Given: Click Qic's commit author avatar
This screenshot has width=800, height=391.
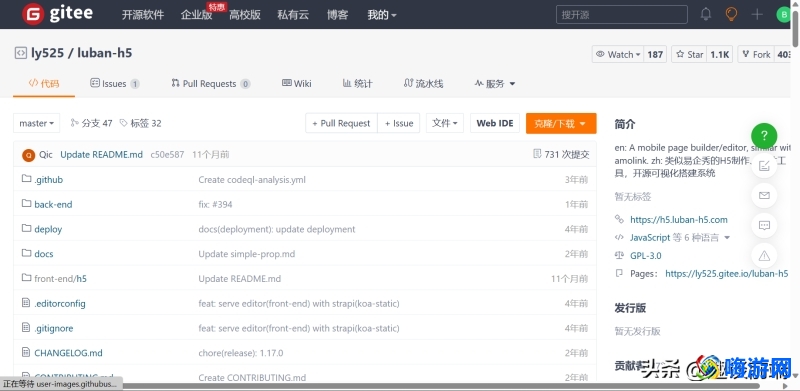Looking at the screenshot, I should (29, 155).
